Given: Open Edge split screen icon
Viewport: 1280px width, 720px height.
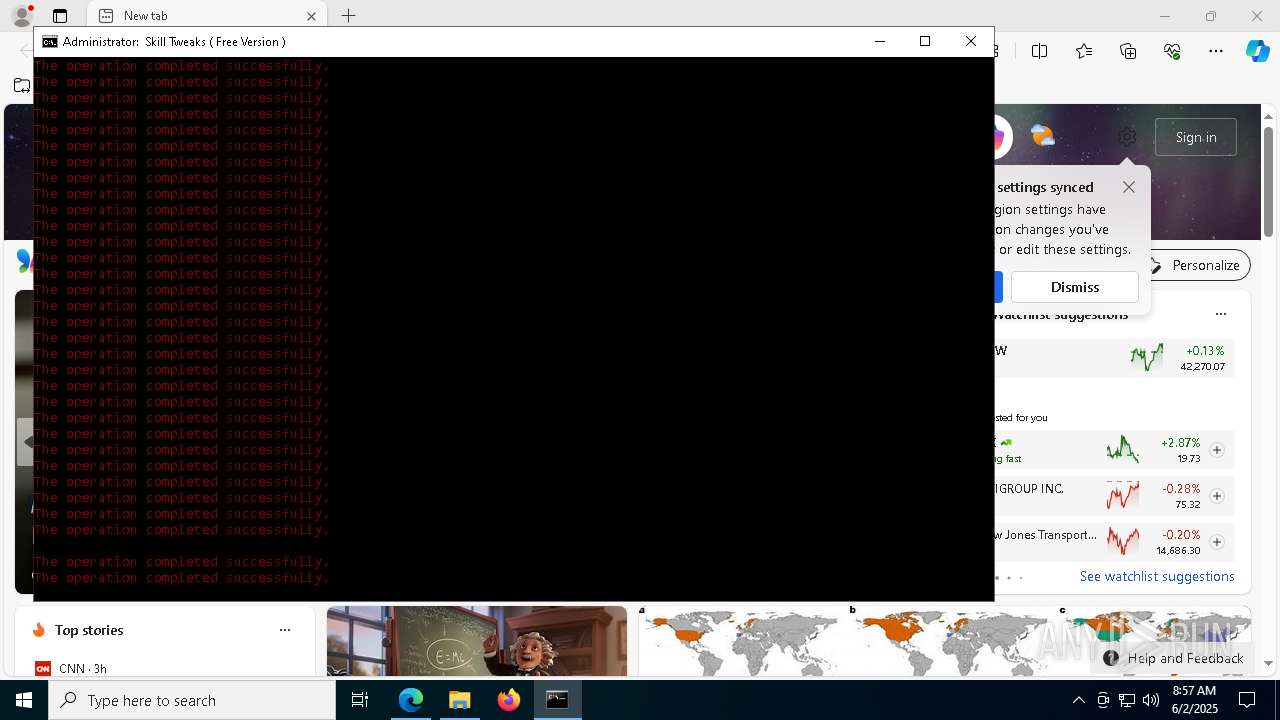Looking at the screenshot, I should pos(1040,51).
